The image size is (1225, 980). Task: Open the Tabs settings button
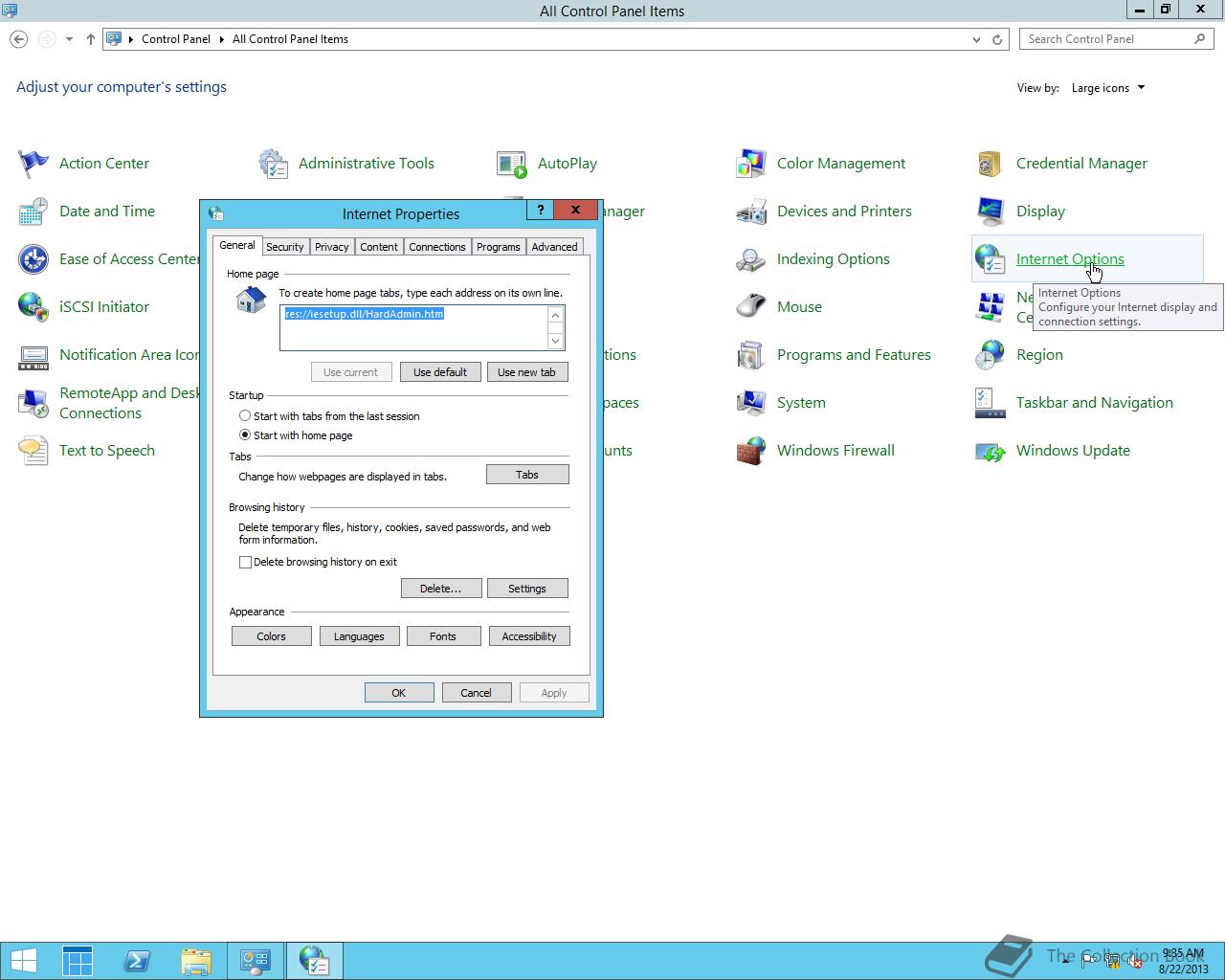click(x=527, y=475)
